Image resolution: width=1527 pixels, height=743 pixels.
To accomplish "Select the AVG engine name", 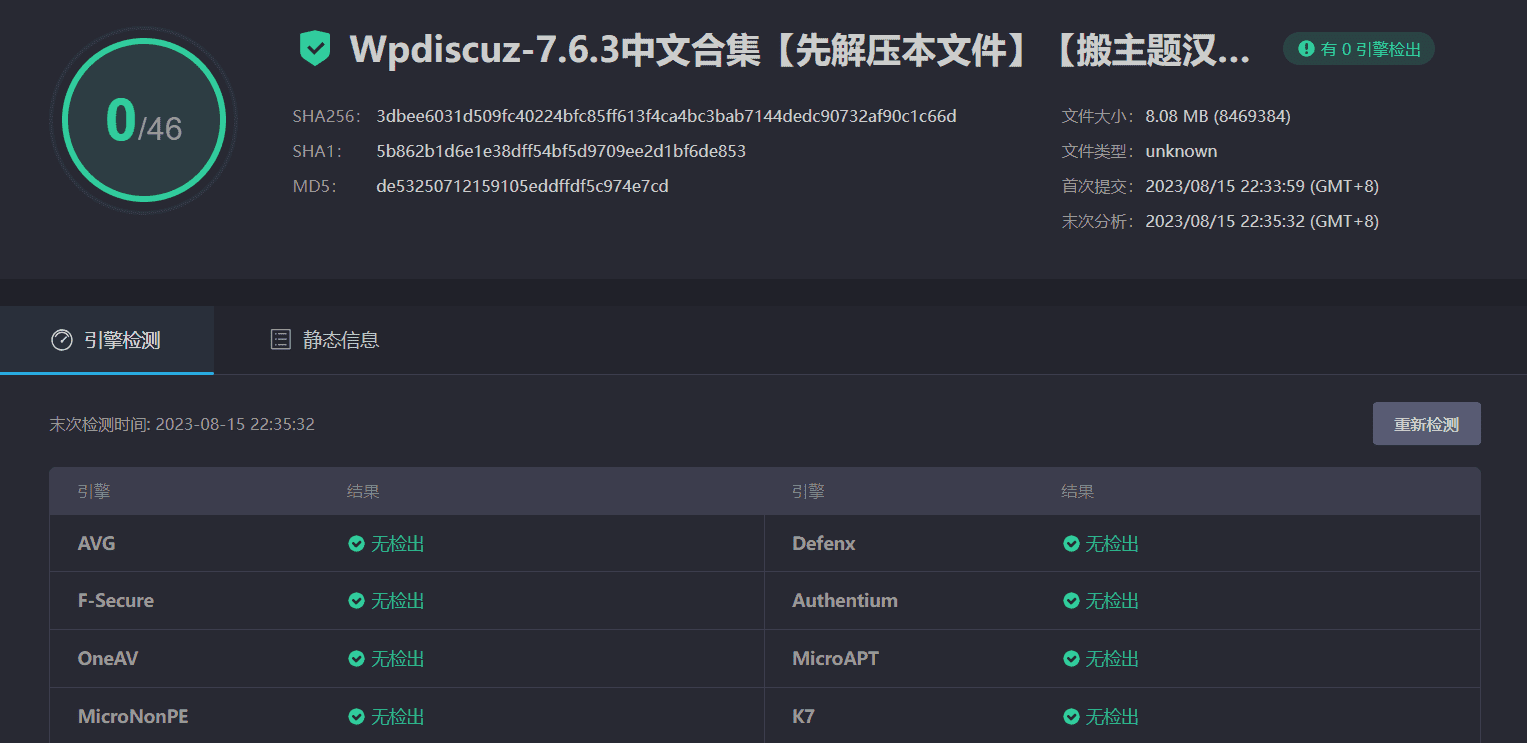I will pyautogui.click(x=97, y=544).
